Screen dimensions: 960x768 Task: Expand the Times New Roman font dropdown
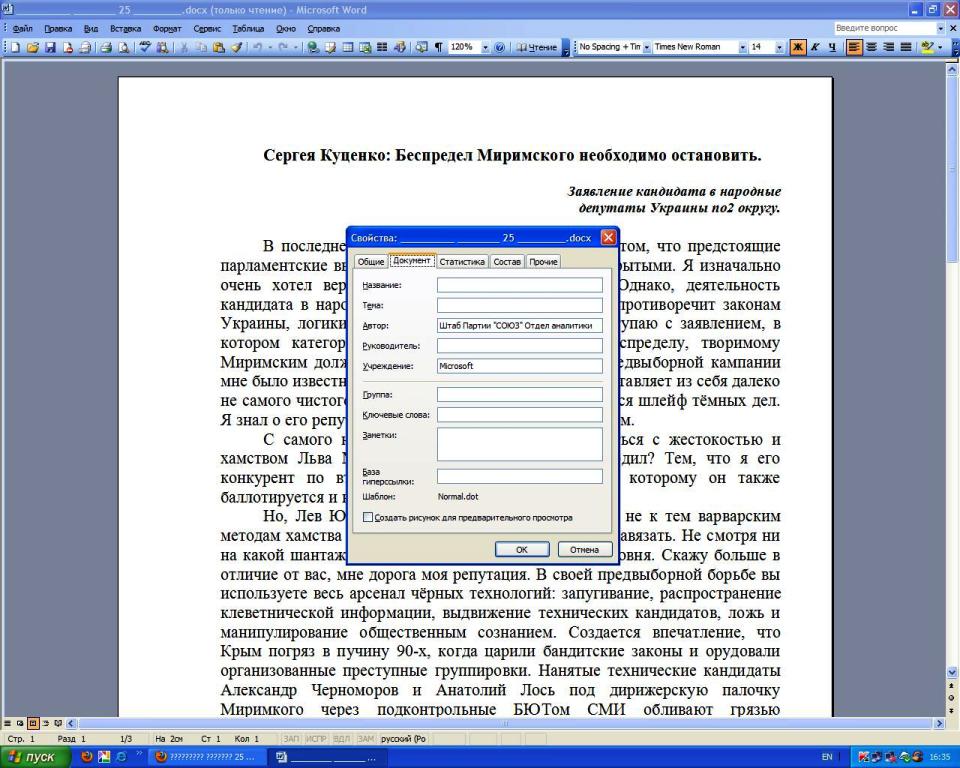pos(742,47)
